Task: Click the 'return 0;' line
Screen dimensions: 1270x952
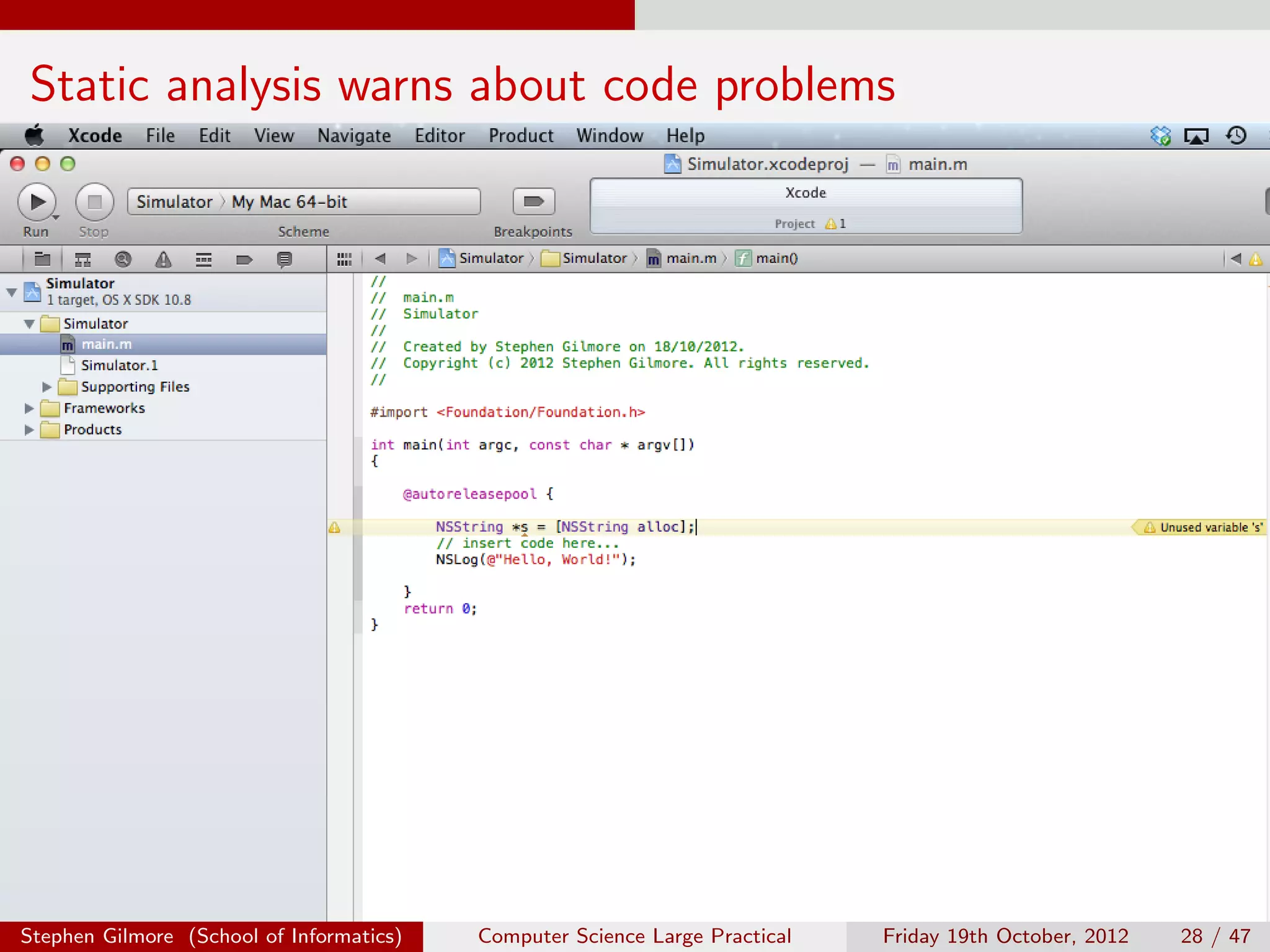Action: coord(440,609)
